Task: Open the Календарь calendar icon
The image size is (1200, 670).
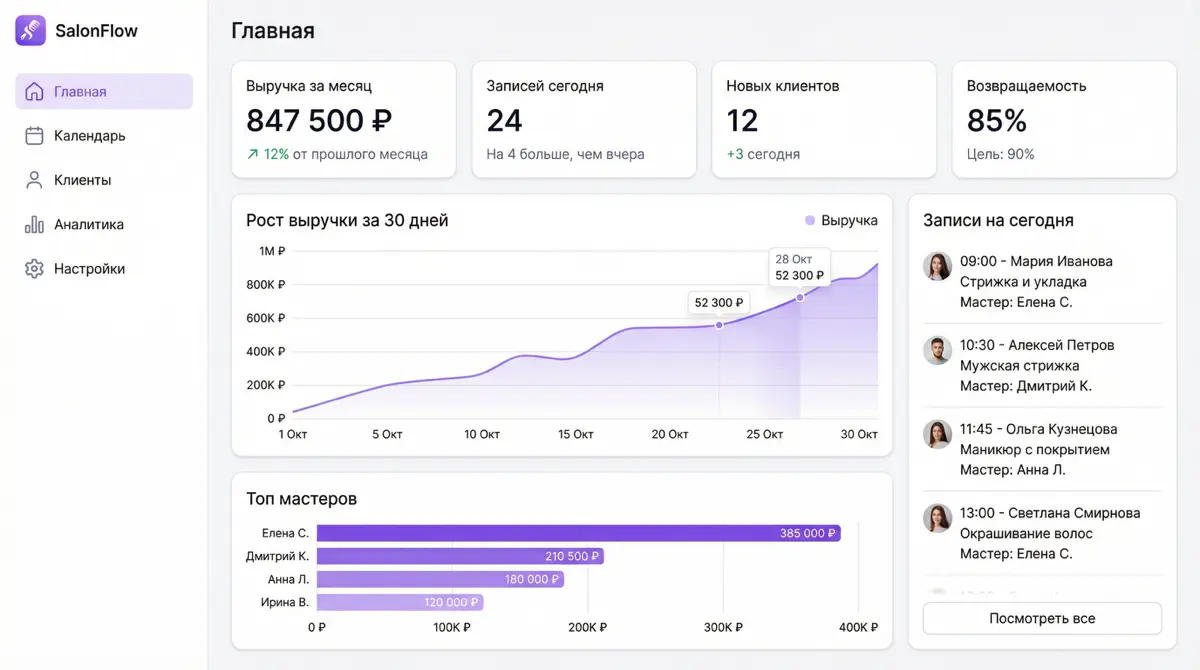Action: 34,135
